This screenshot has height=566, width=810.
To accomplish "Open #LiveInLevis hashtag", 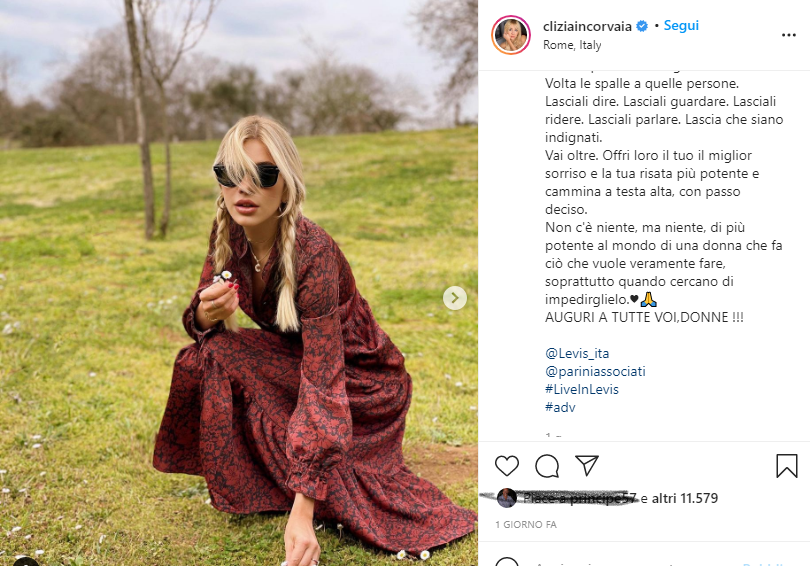I will pyautogui.click(x=582, y=389).
